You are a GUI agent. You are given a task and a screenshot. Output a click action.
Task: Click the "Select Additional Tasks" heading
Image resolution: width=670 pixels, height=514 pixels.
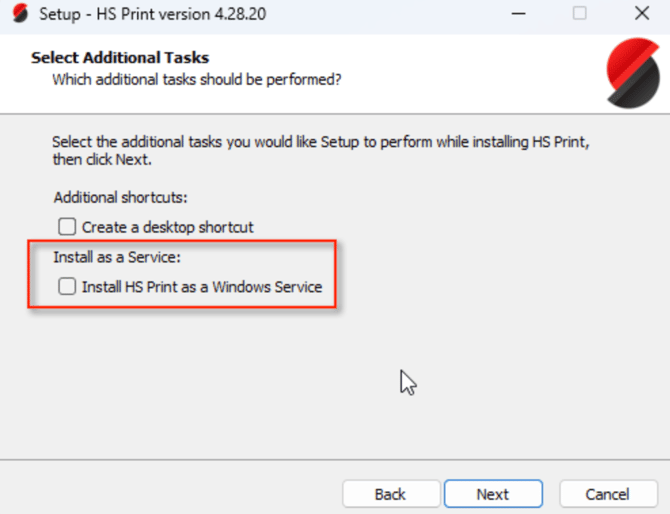[x=120, y=58]
